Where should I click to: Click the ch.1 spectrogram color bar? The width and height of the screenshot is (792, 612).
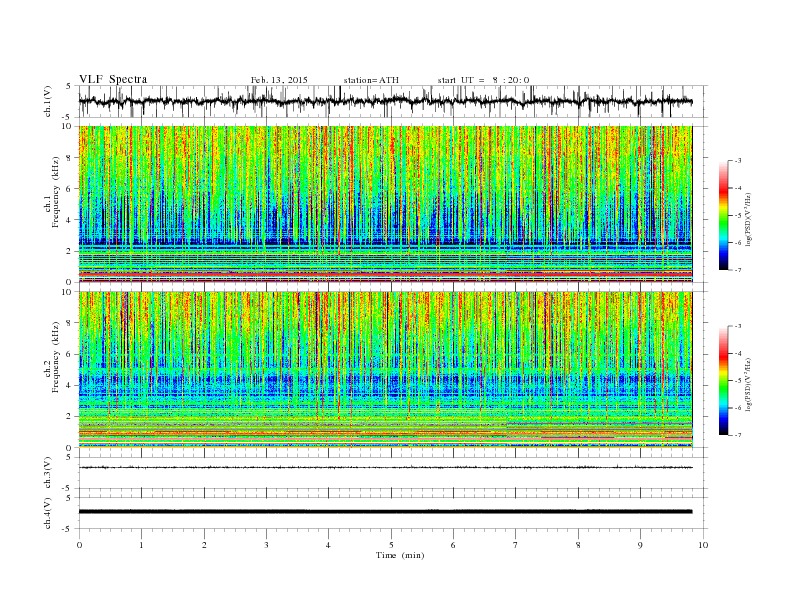point(723,215)
